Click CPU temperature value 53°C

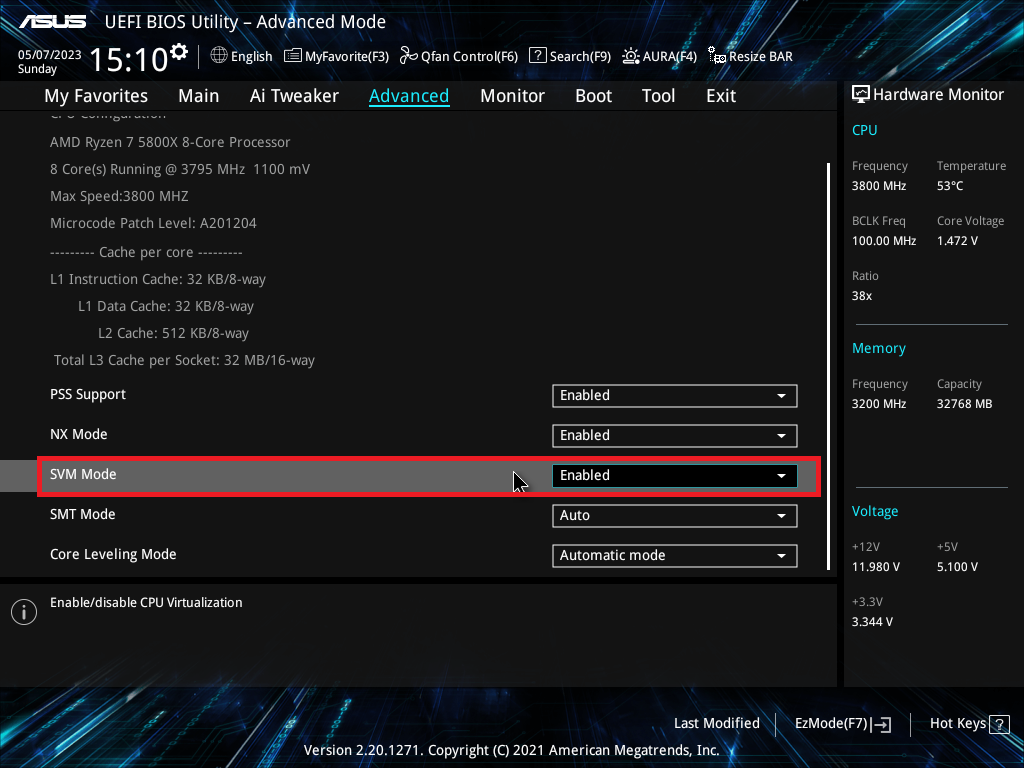click(950, 186)
